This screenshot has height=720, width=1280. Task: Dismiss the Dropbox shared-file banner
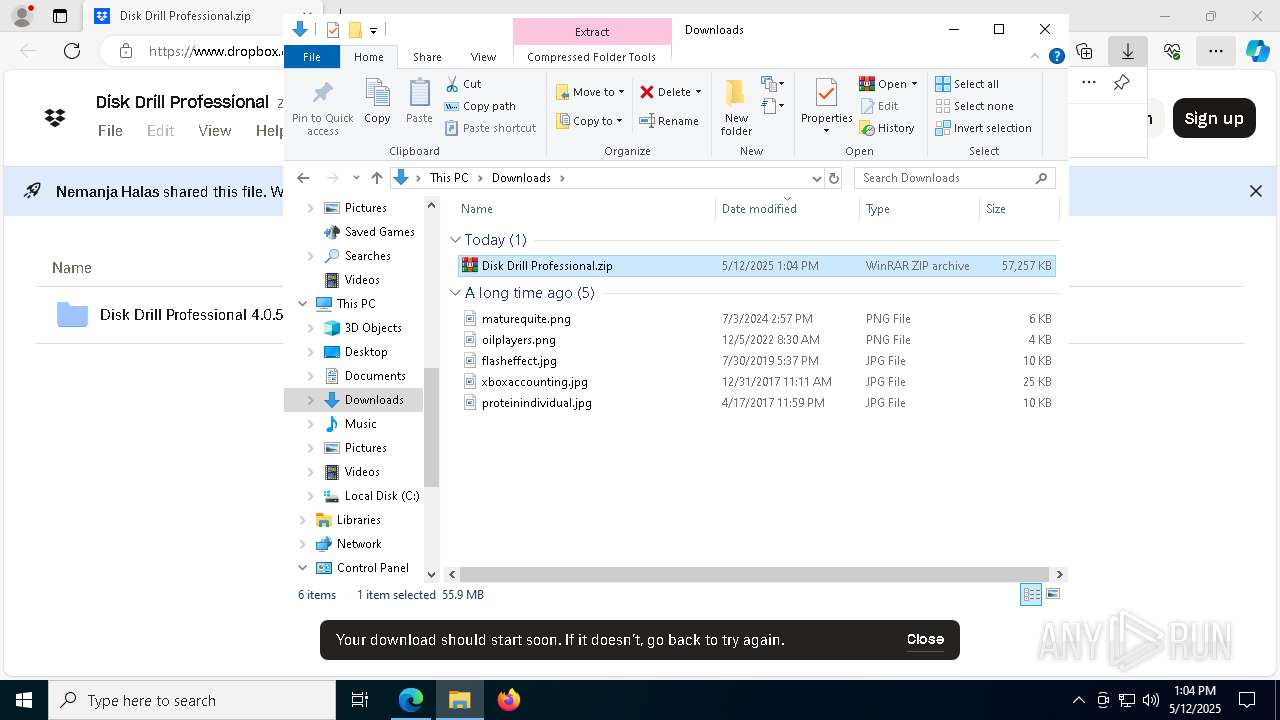click(x=1256, y=191)
